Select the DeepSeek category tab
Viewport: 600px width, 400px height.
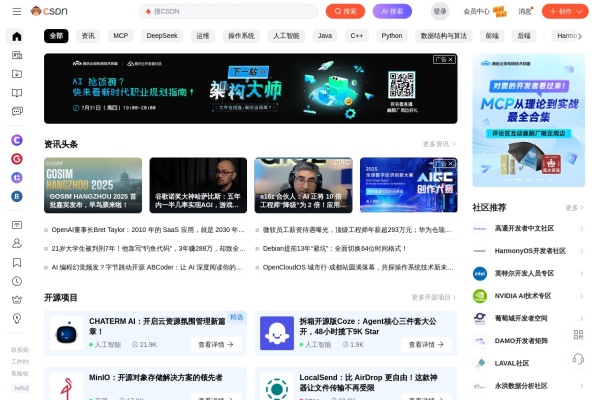point(162,36)
